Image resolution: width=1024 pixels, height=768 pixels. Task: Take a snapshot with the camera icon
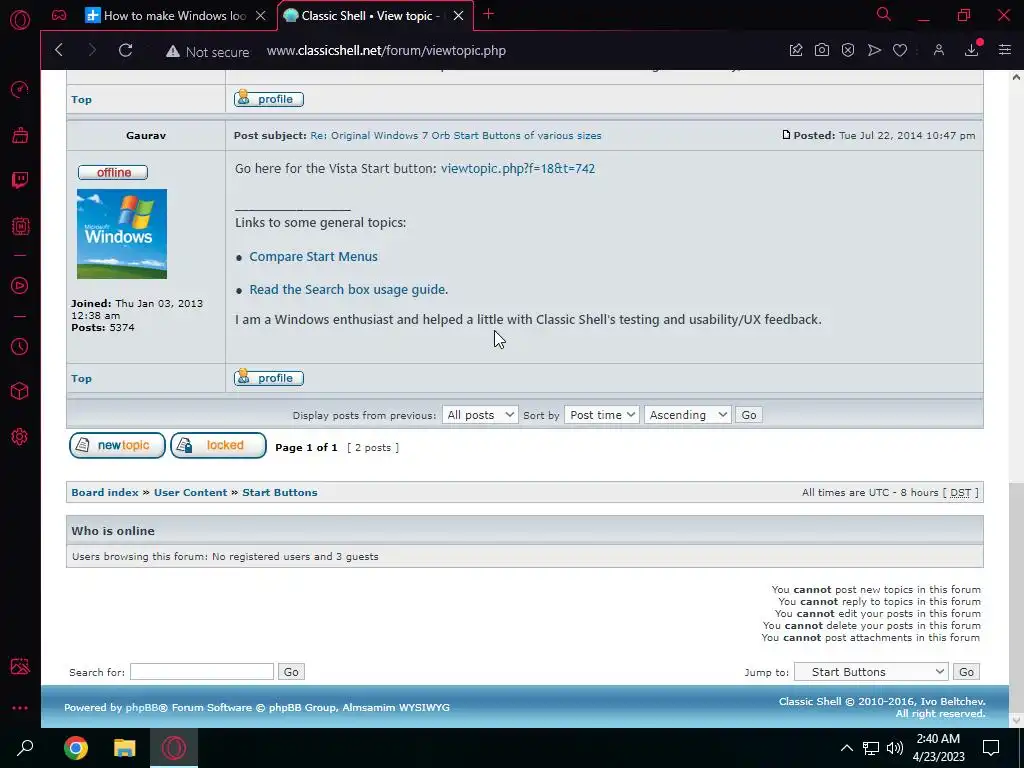(x=822, y=50)
